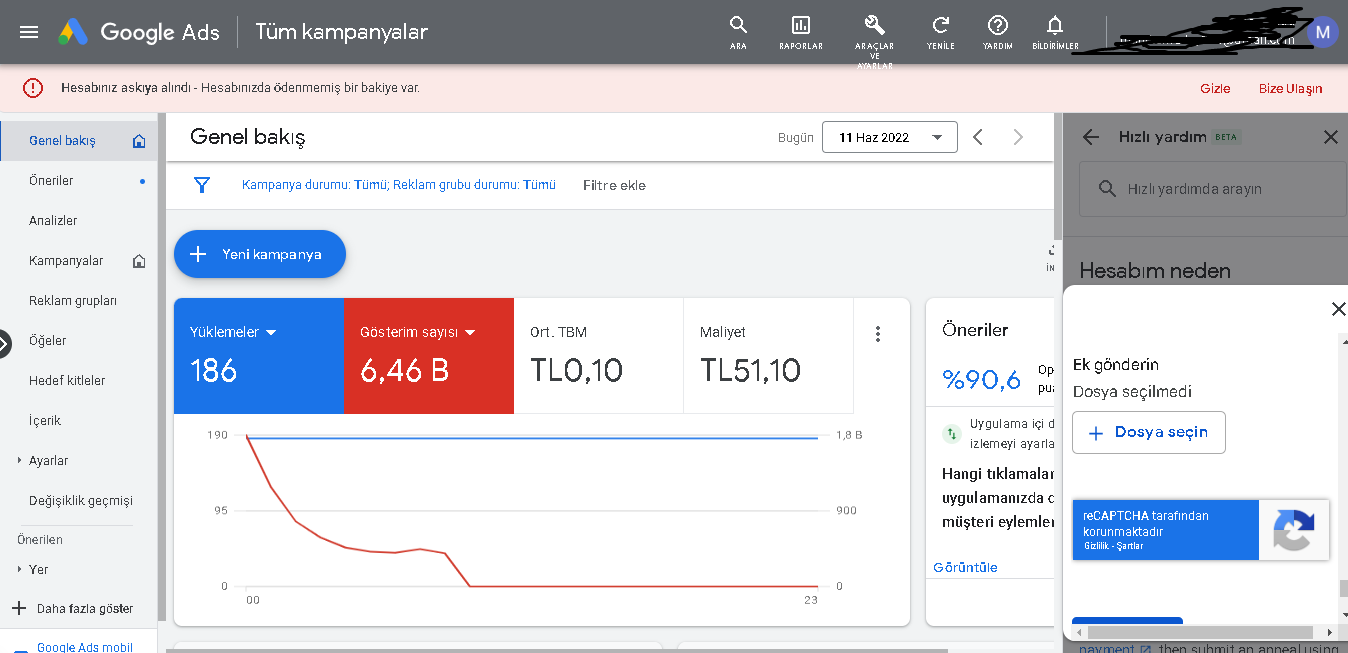Image resolution: width=1348 pixels, height=653 pixels.
Task: Open the hamburger main menu
Action: pyautogui.click(x=29, y=32)
